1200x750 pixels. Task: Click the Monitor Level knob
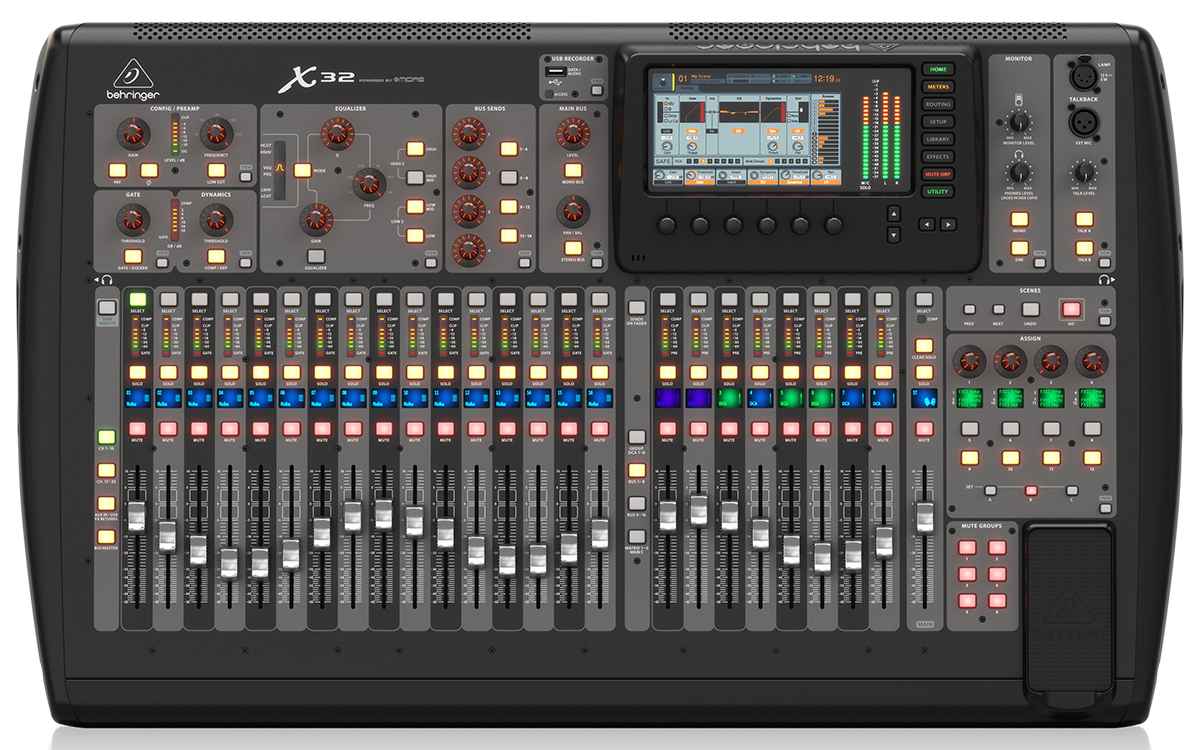tap(1019, 124)
